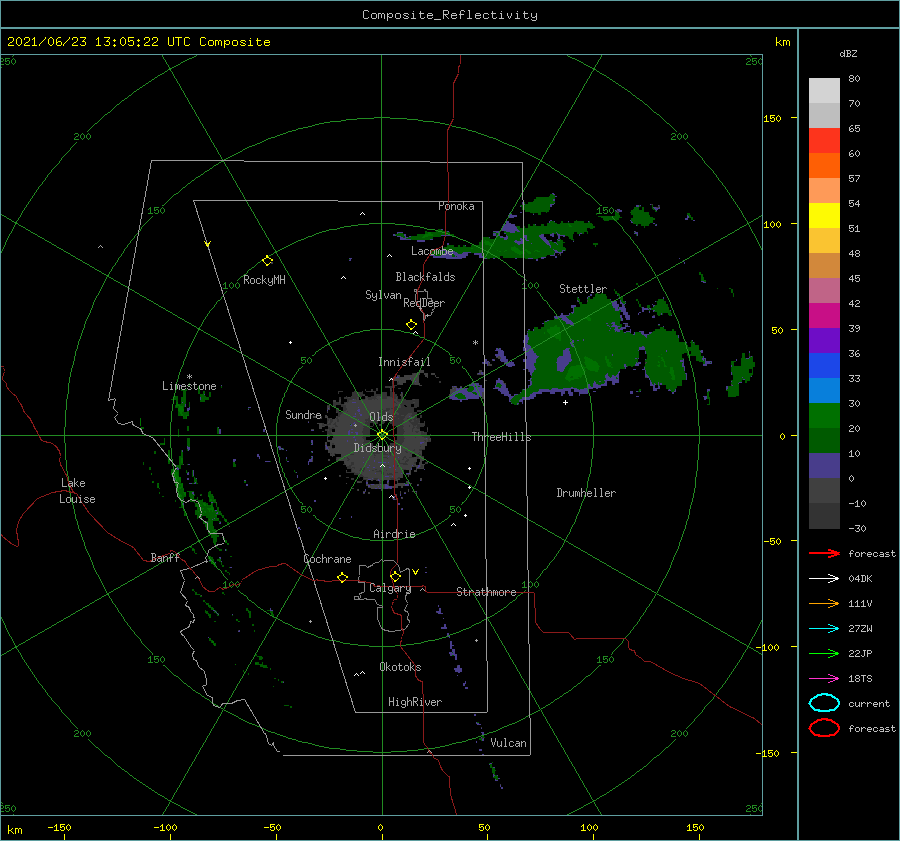The image size is (900, 841).
Task: Select the light blue 30-33 dBZ swatch
Action: pyautogui.click(x=824, y=391)
